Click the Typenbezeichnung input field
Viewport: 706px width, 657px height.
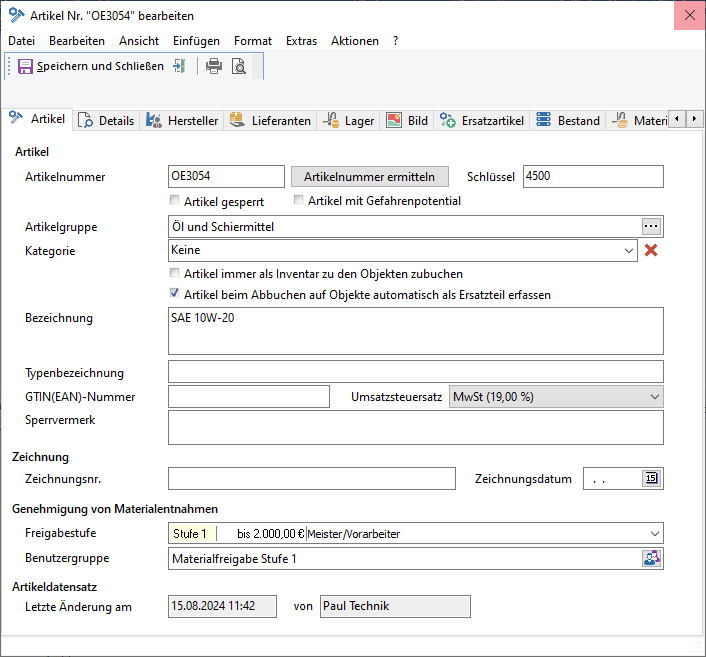click(416, 372)
